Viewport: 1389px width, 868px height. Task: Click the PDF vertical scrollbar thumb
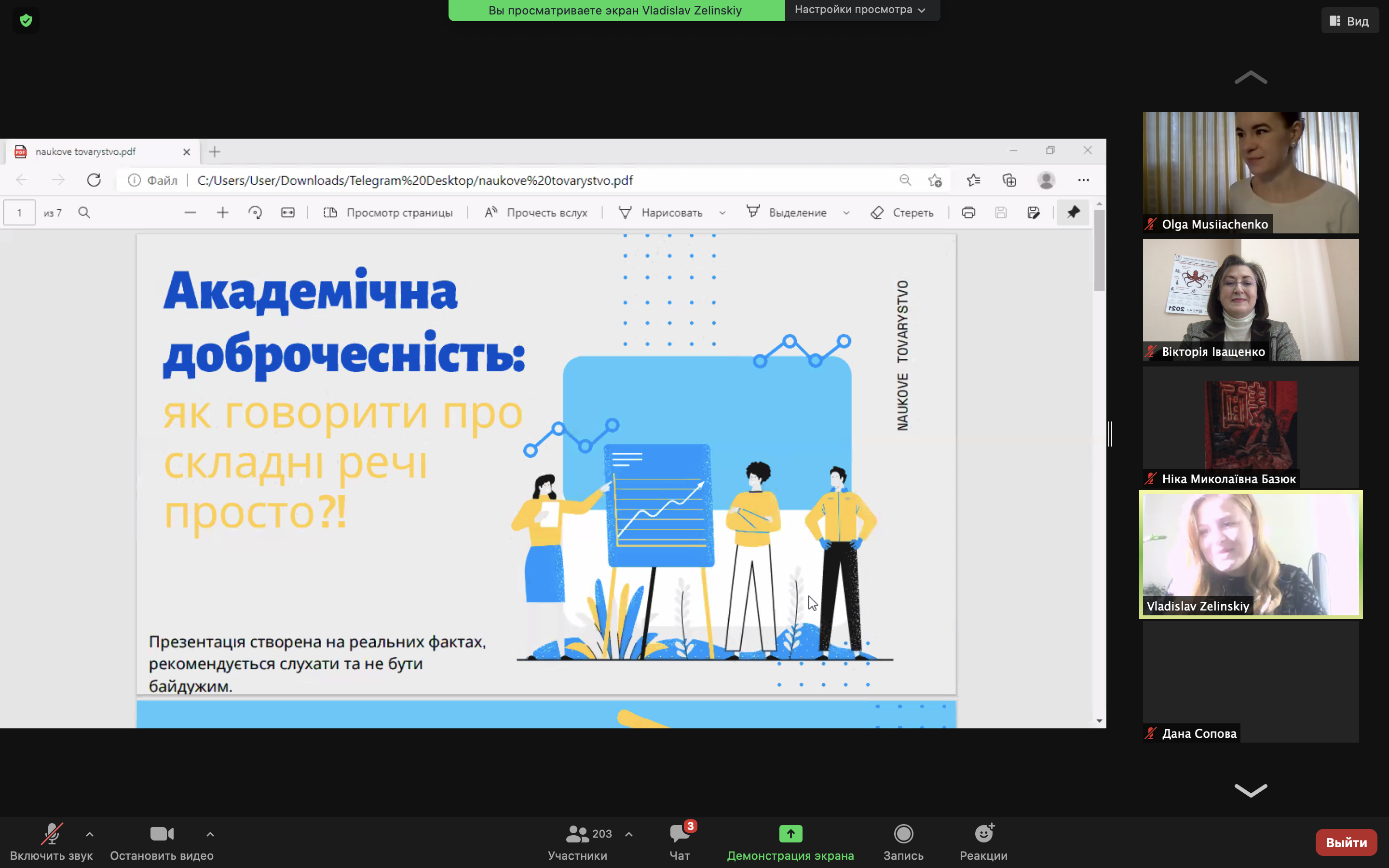pyautogui.click(x=1099, y=250)
